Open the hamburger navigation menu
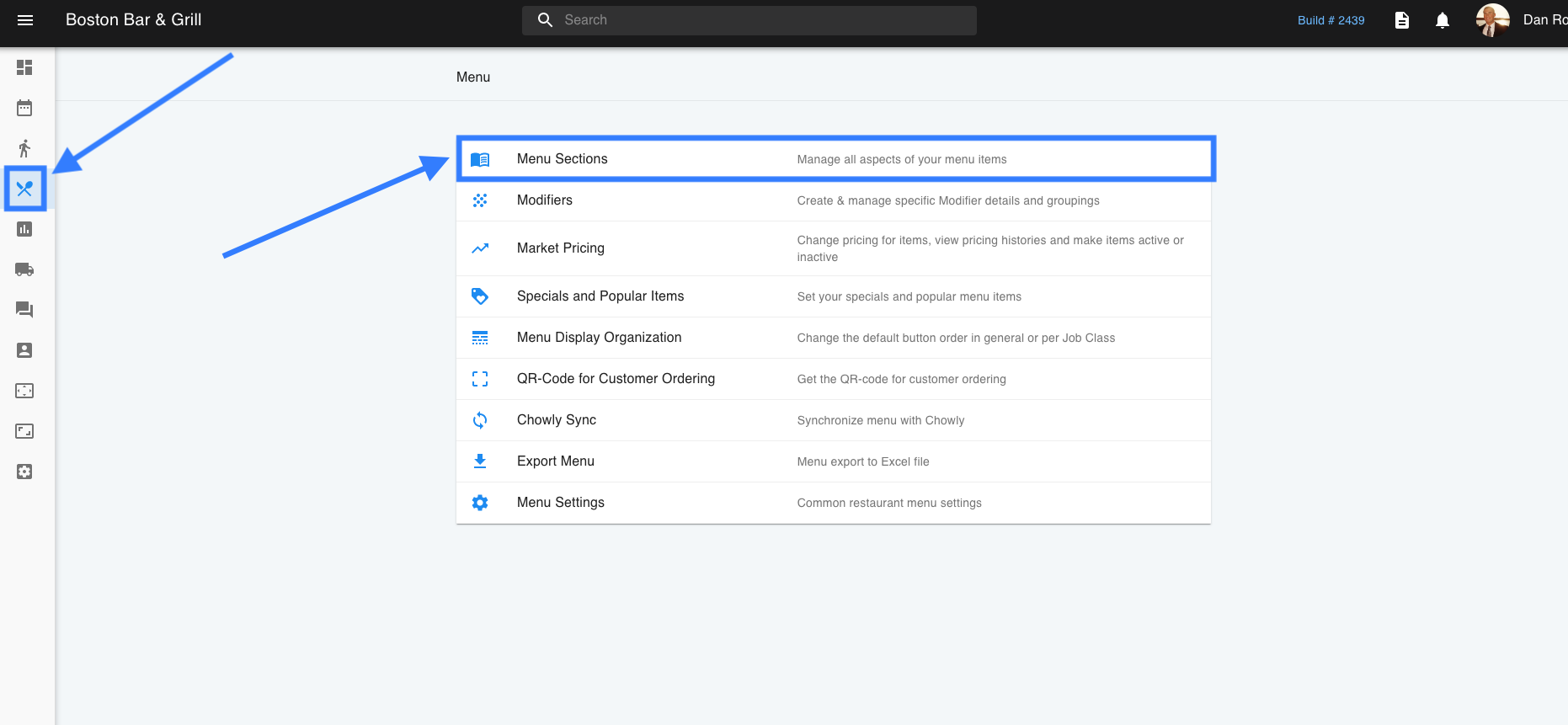This screenshot has width=1568, height=725. click(25, 20)
